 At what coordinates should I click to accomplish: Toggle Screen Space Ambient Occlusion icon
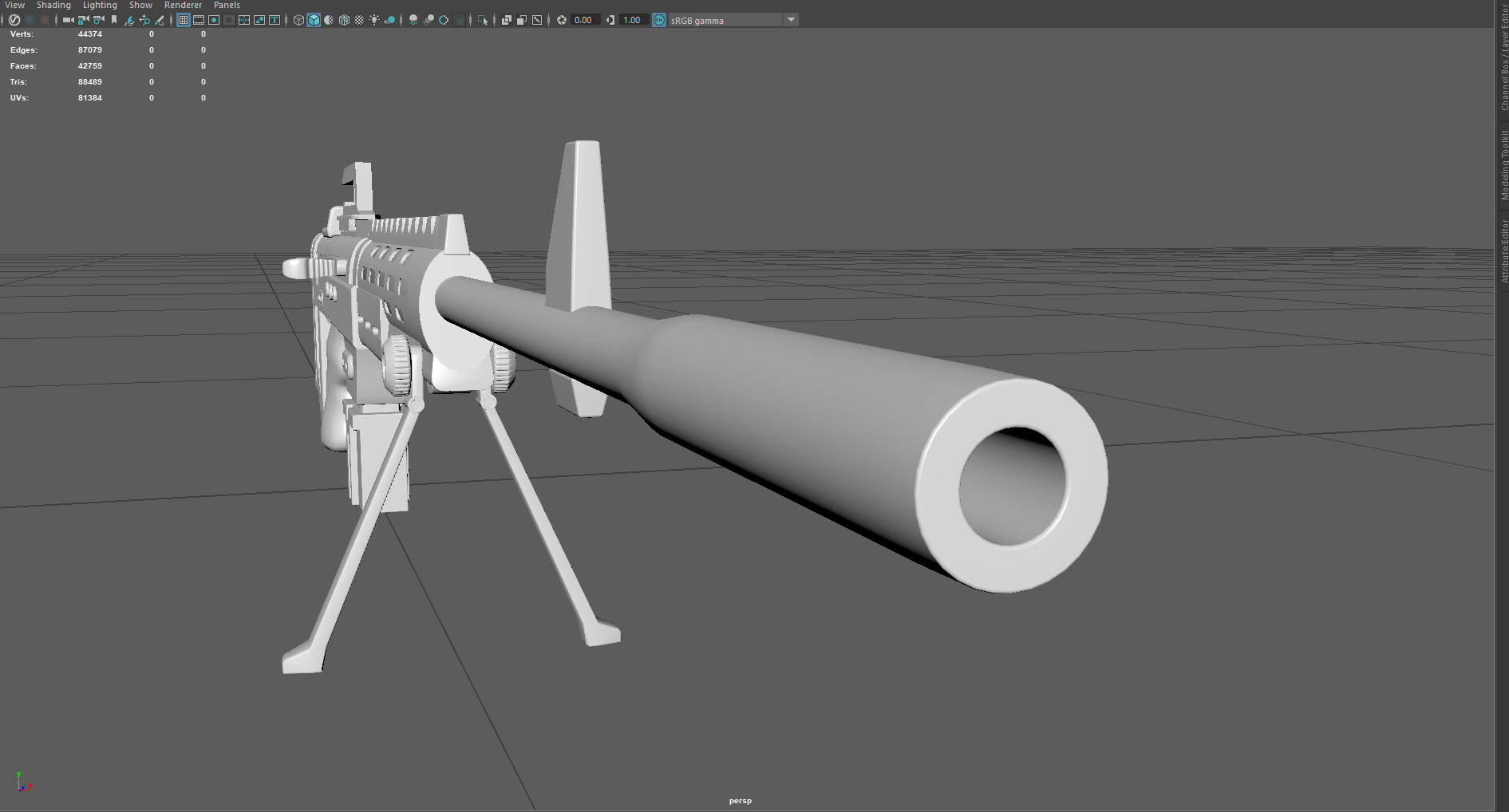pyautogui.click(x=413, y=20)
